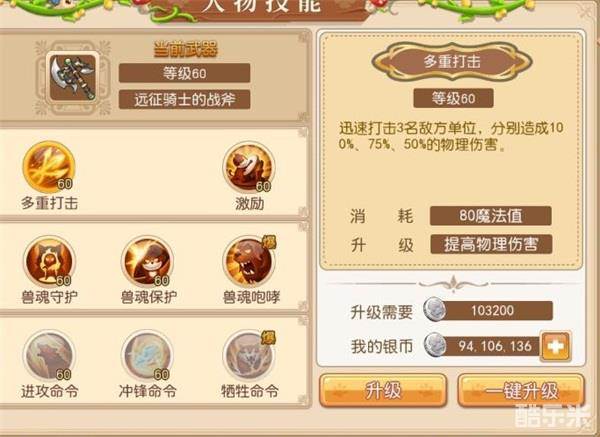Open the 兽魂咆哮 skill icon
The image size is (600, 437).
[249, 261]
